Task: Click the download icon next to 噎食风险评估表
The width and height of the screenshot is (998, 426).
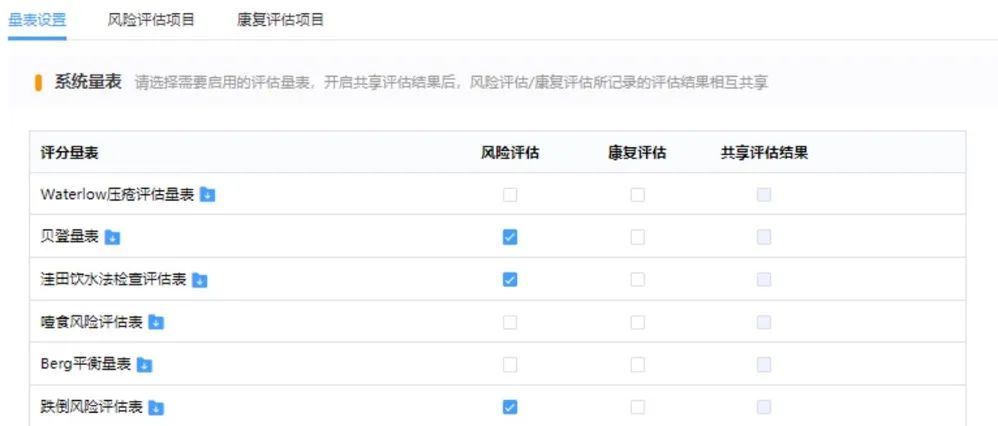Action: [x=156, y=322]
